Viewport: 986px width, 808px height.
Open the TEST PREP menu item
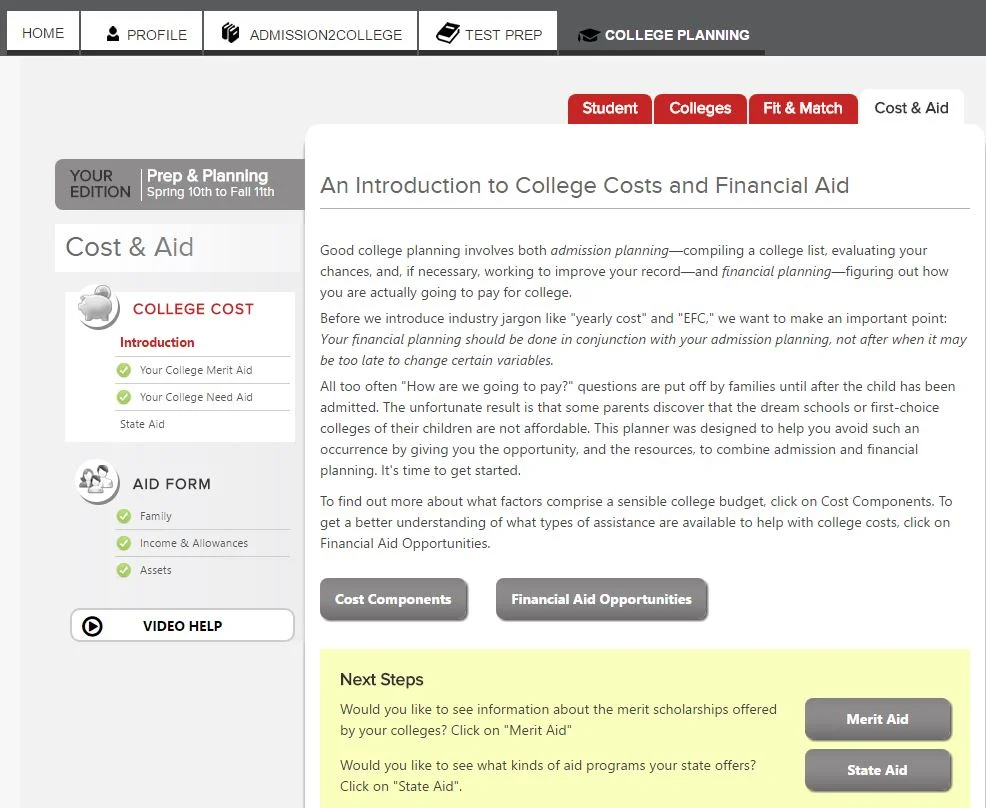pos(488,32)
